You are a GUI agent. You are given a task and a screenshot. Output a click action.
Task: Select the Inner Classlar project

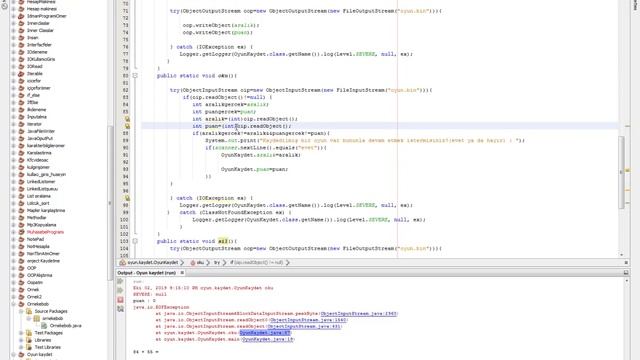(40, 30)
